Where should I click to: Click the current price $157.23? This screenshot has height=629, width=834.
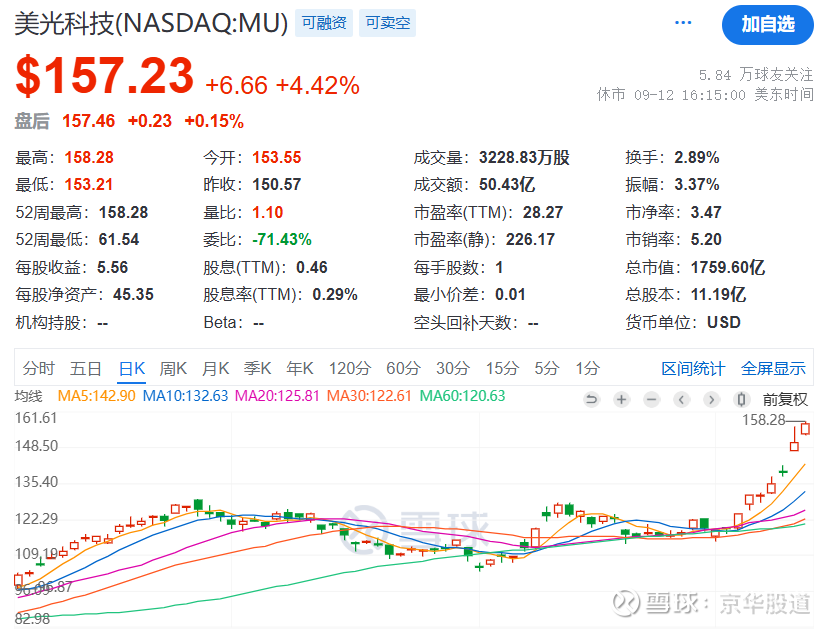105,76
